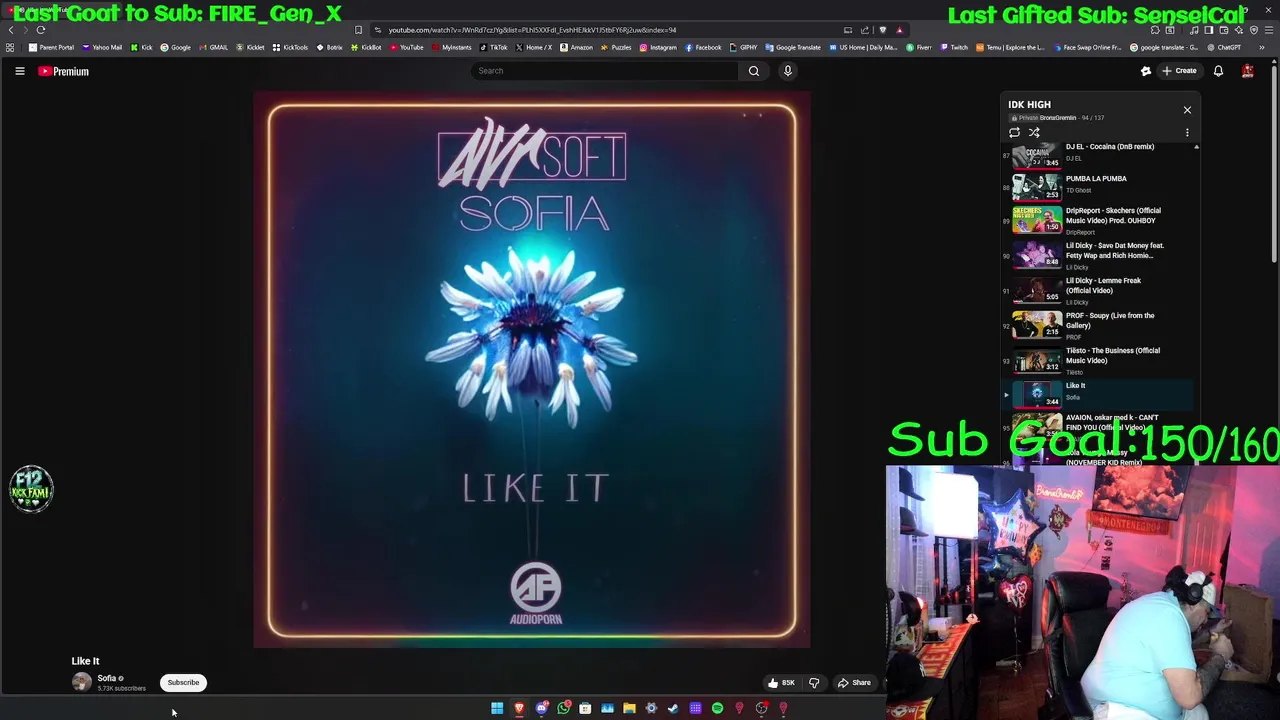The image size is (1280, 720).
Task: Click the YouTube search magnifier button
Action: coord(754,71)
